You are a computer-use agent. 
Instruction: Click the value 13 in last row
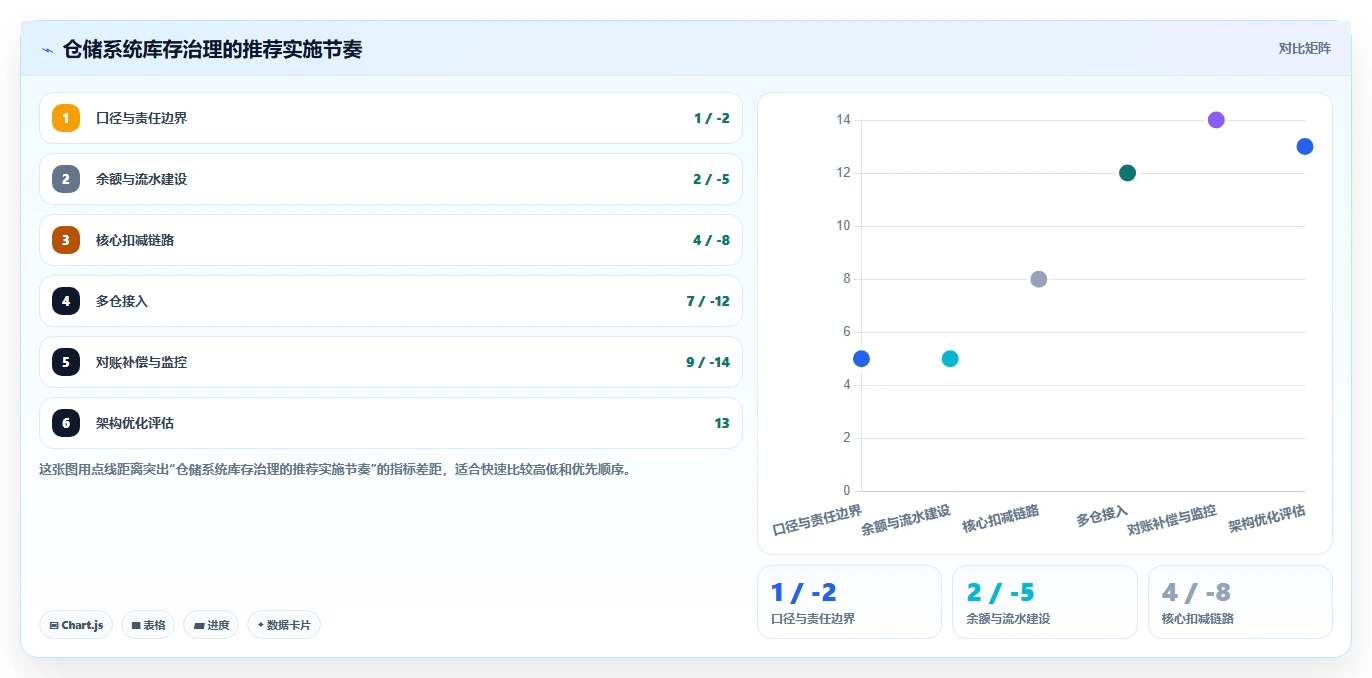point(722,423)
